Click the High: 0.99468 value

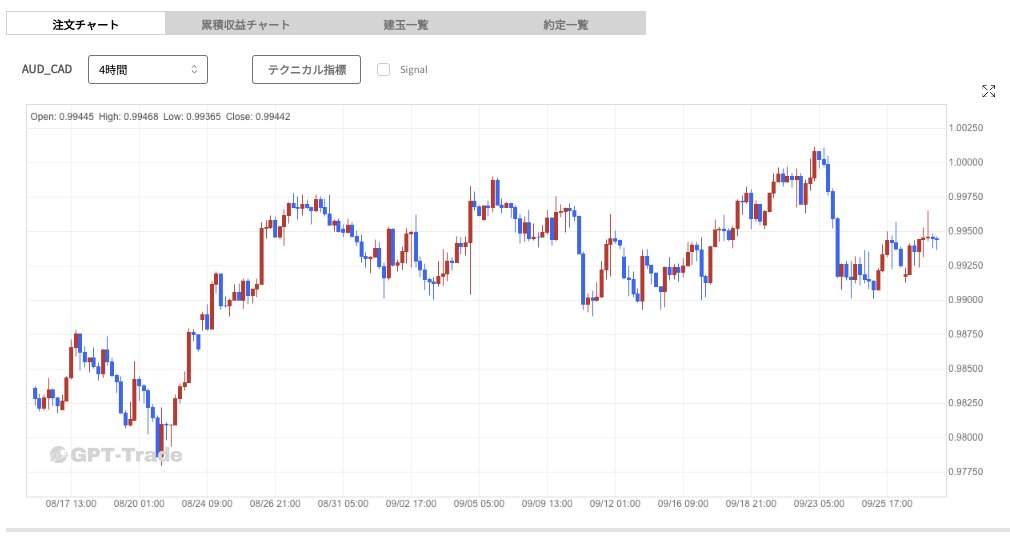click(128, 117)
